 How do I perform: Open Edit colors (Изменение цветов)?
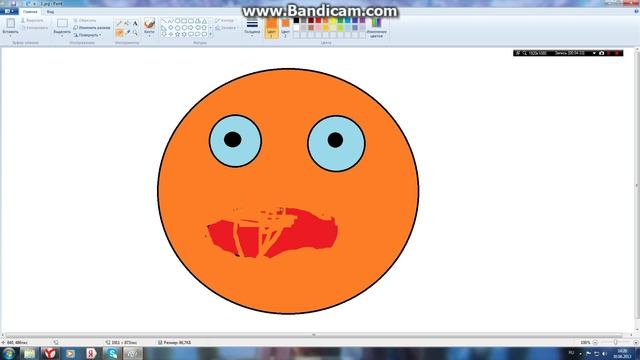[376, 28]
